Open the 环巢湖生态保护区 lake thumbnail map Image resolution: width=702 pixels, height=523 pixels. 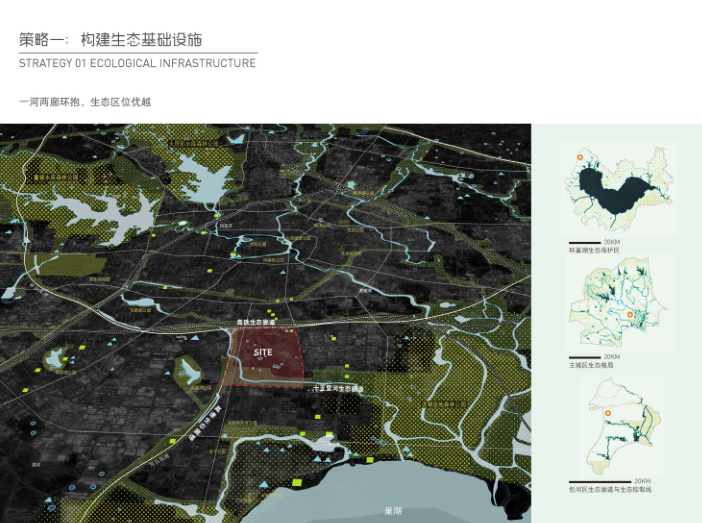pos(616,191)
